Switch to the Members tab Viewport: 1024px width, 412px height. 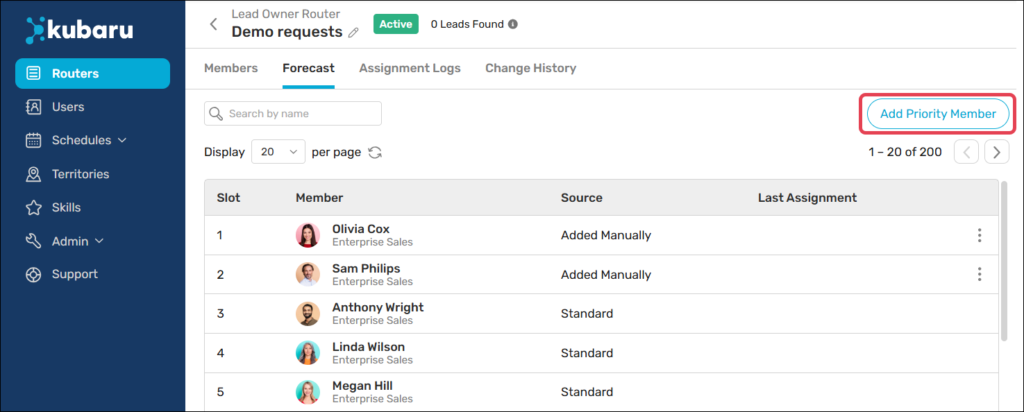(230, 68)
